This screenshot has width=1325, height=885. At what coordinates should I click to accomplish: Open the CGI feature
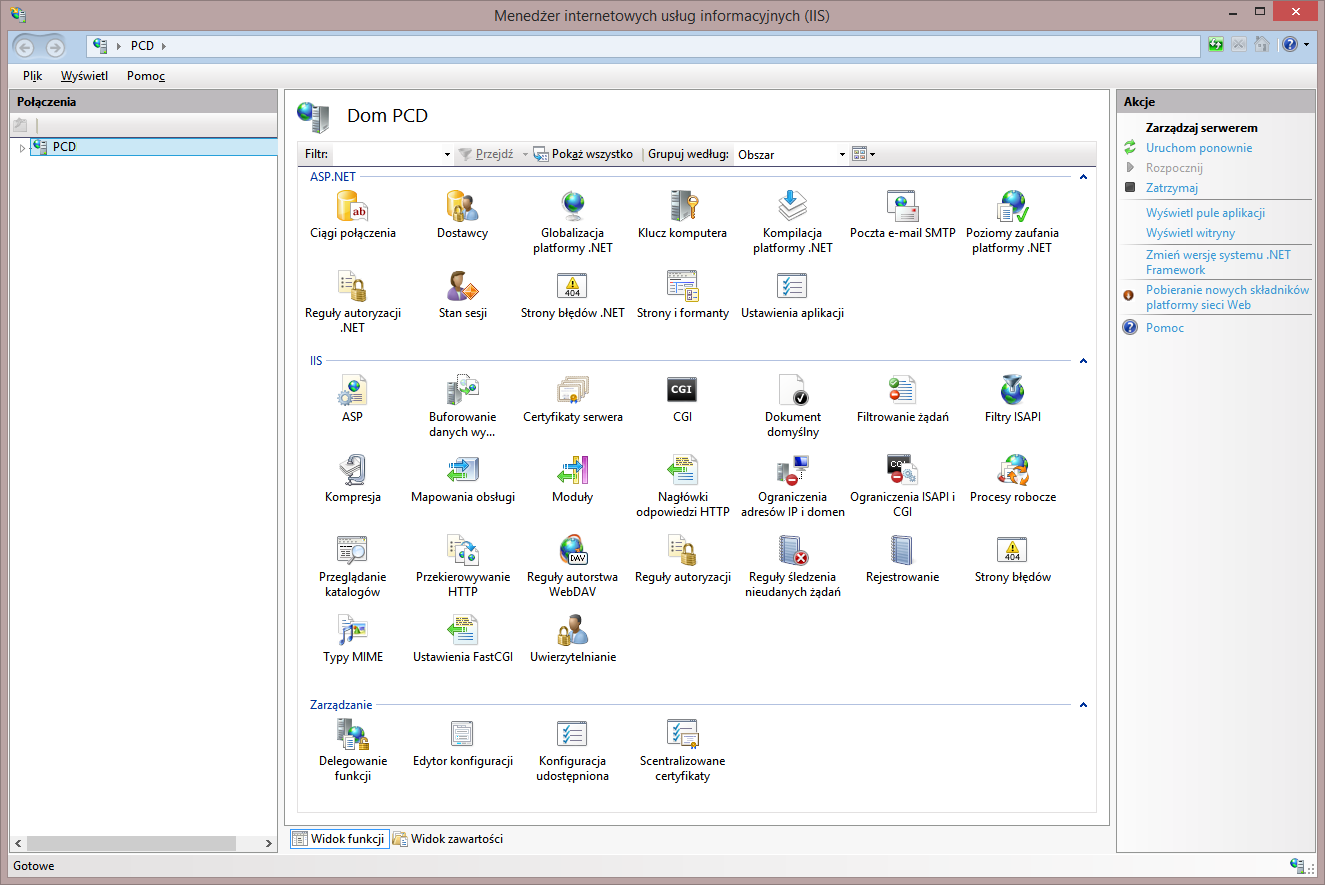682,399
